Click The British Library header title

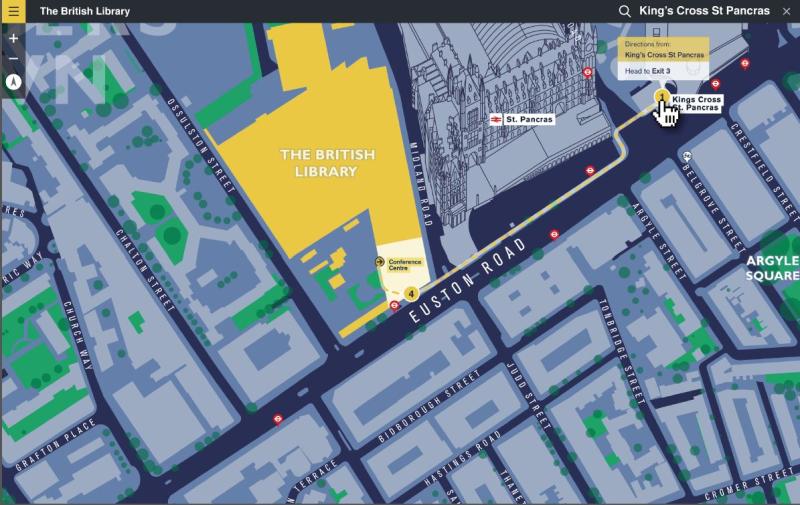[x=85, y=11]
